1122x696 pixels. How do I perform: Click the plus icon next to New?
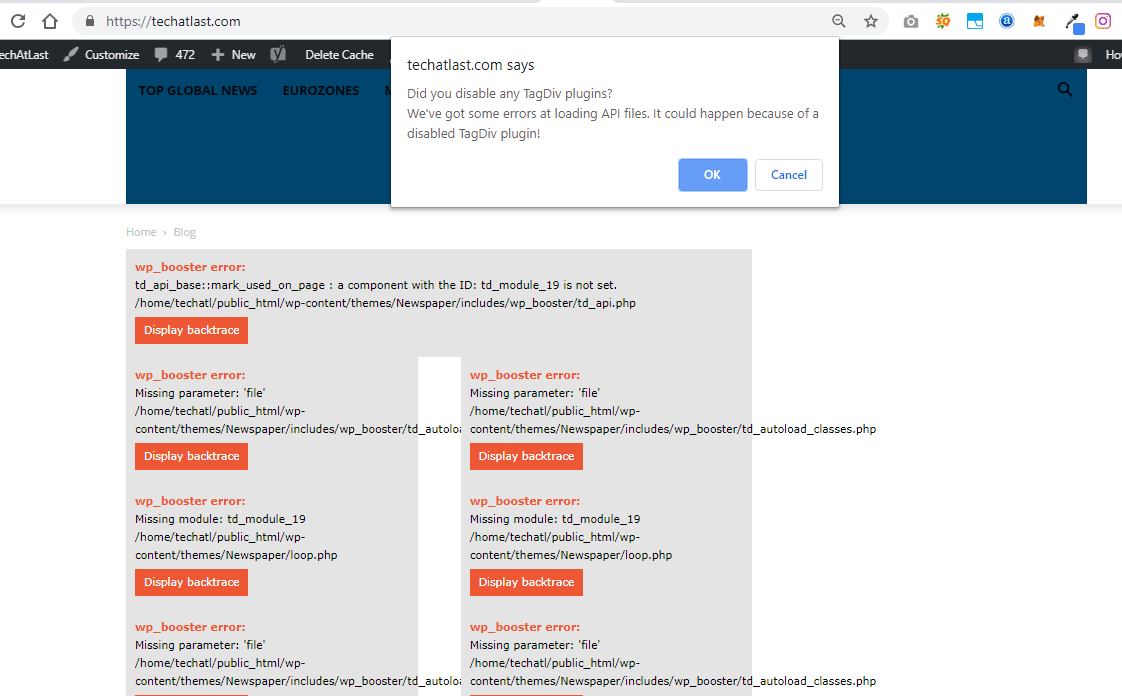click(218, 54)
